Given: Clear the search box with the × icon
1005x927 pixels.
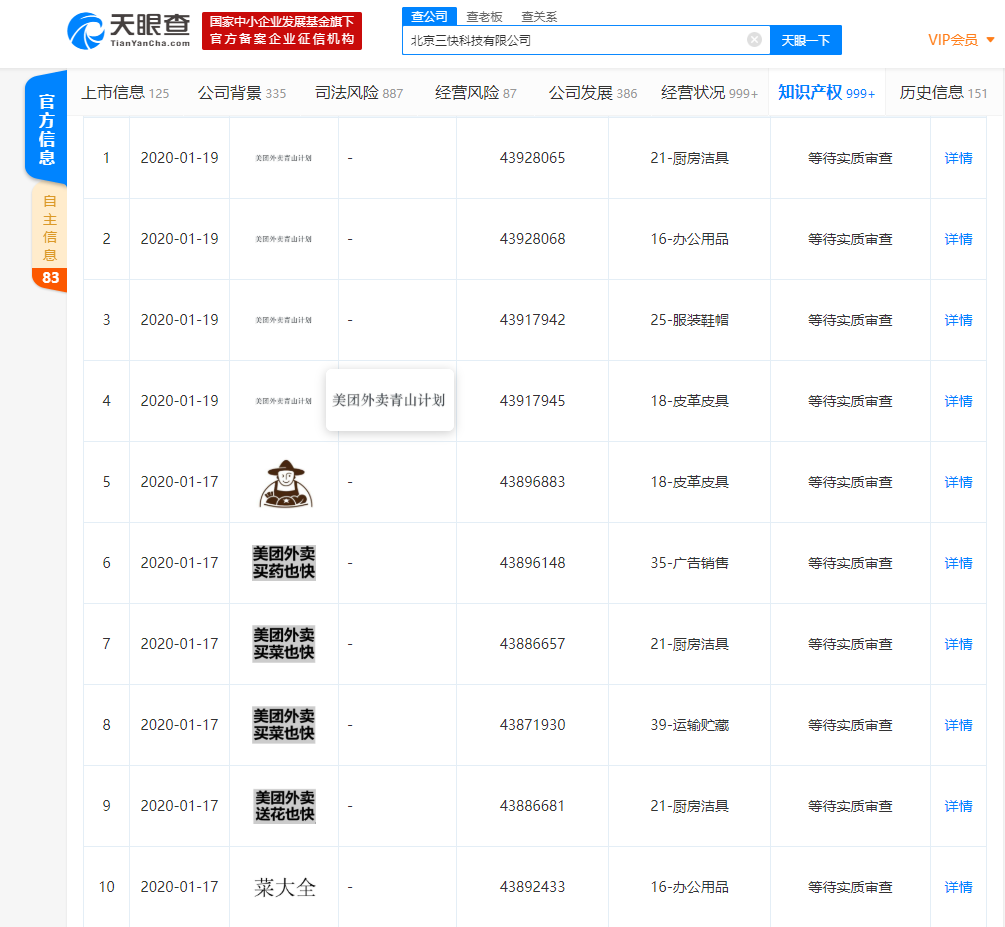Looking at the screenshot, I should pyautogui.click(x=755, y=39).
